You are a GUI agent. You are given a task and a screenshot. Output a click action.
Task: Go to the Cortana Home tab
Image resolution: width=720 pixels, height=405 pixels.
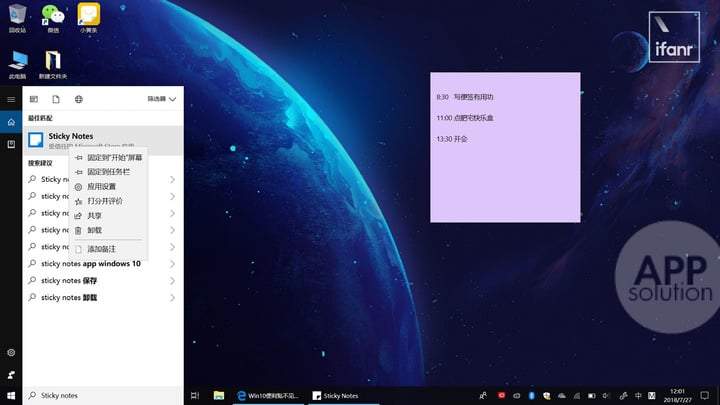[11, 122]
